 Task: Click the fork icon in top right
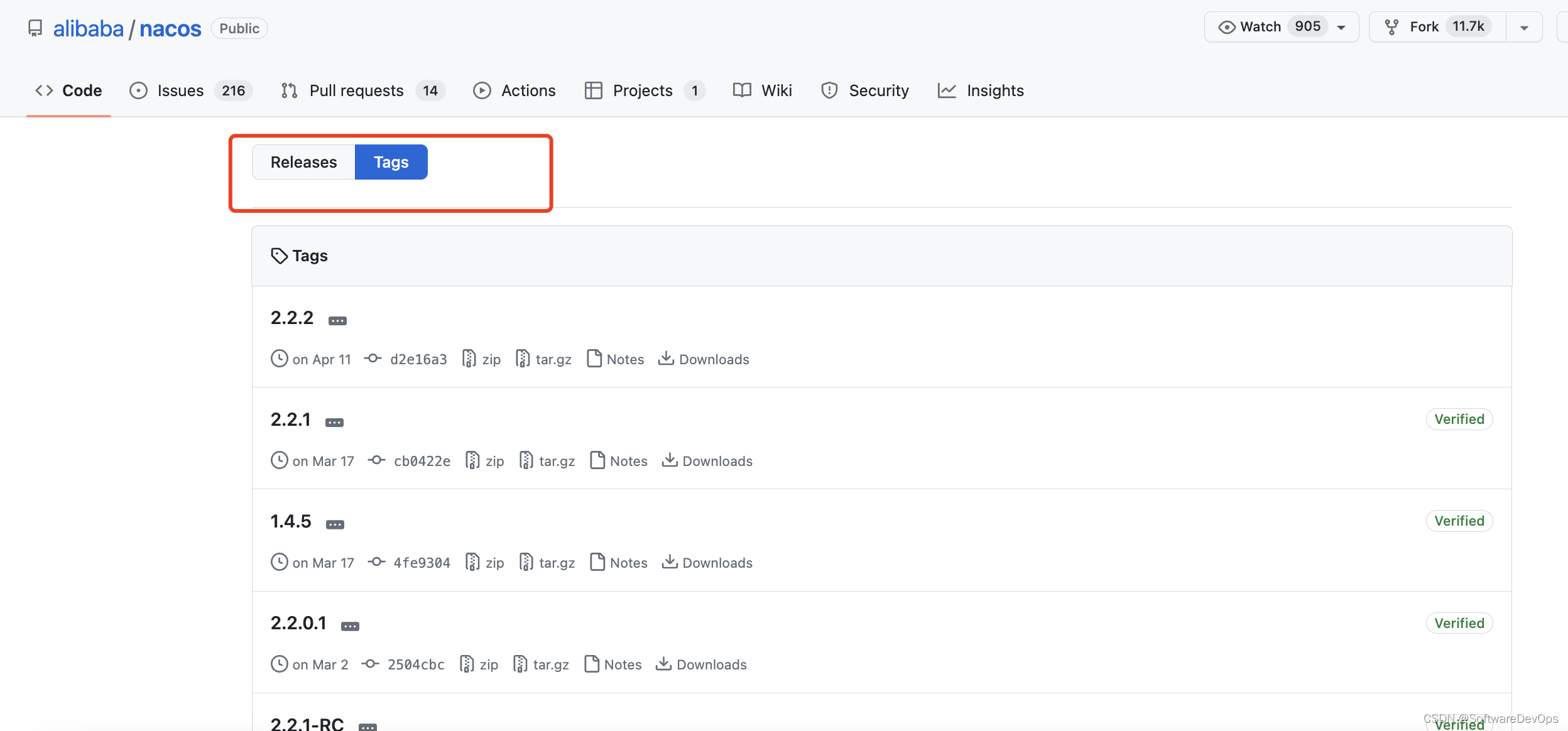click(1391, 26)
